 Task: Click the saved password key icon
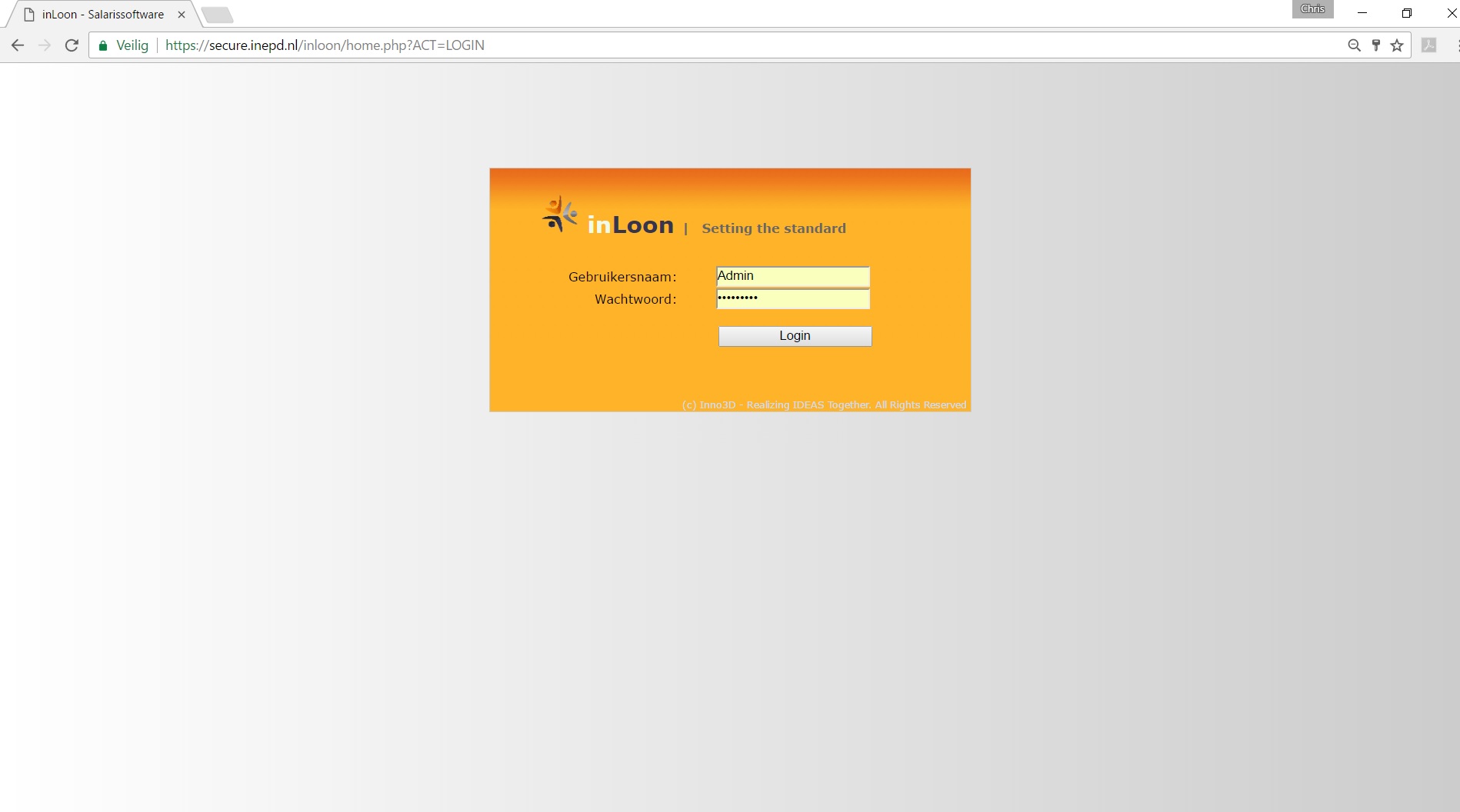coord(1376,45)
